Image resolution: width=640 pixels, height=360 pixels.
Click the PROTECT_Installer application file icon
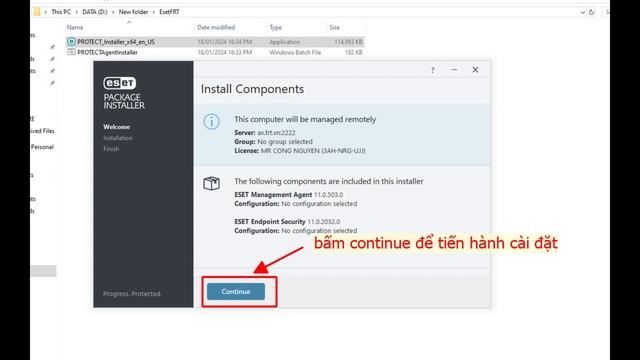click(71, 42)
